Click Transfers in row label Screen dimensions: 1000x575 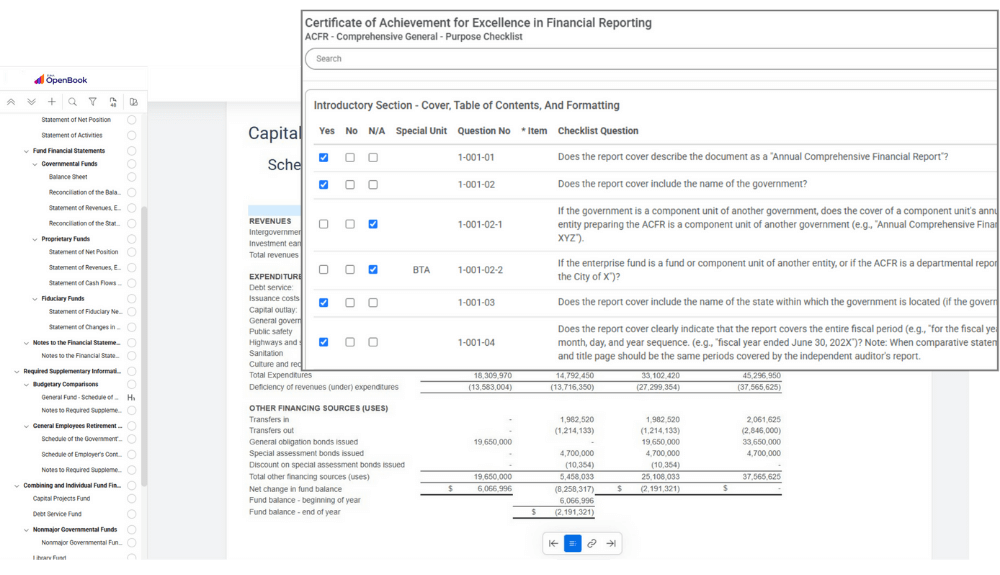tap(269, 420)
